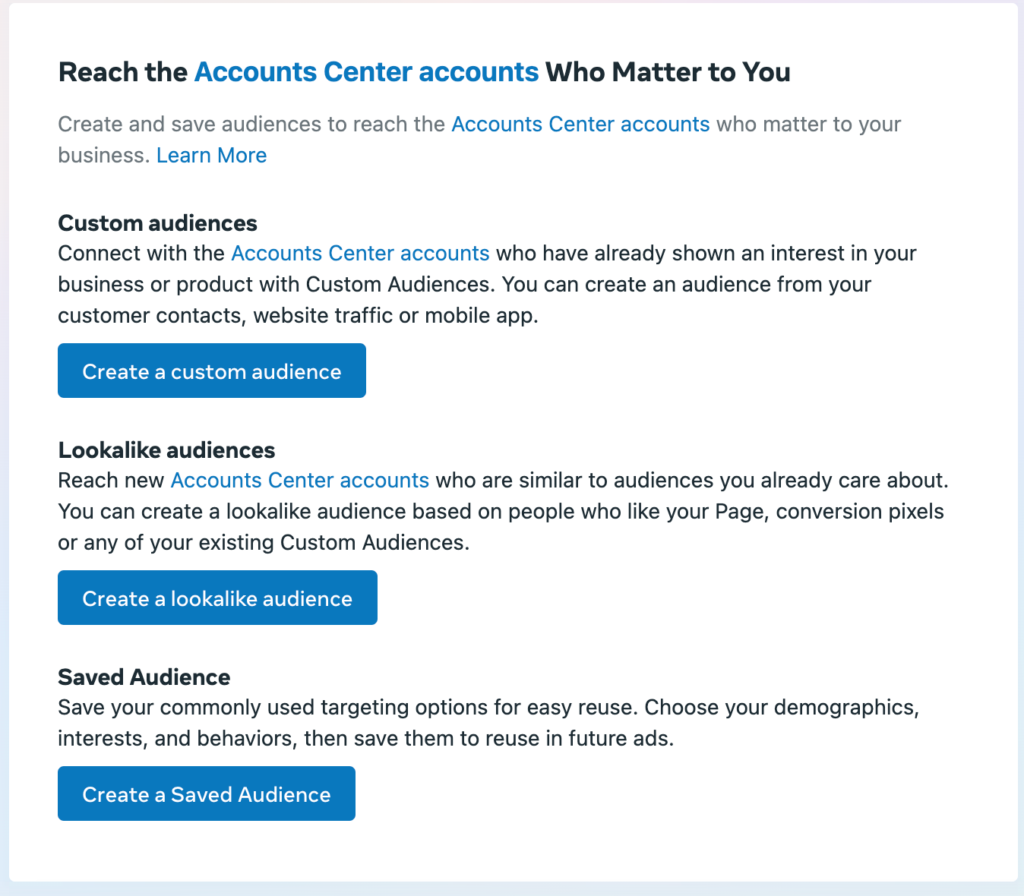The image size is (1024, 896).
Task: Click 'or any of your existing Custom Audiences' line
Action: (263, 543)
